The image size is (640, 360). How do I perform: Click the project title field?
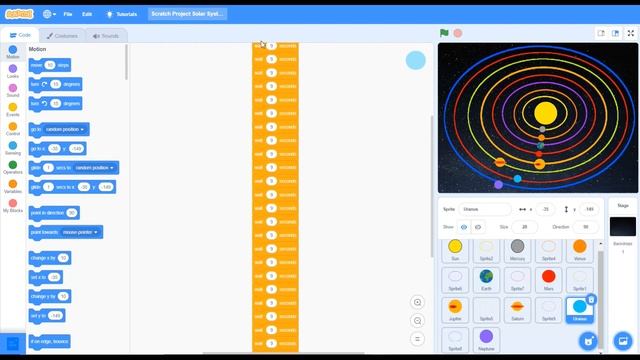coord(187,14)
